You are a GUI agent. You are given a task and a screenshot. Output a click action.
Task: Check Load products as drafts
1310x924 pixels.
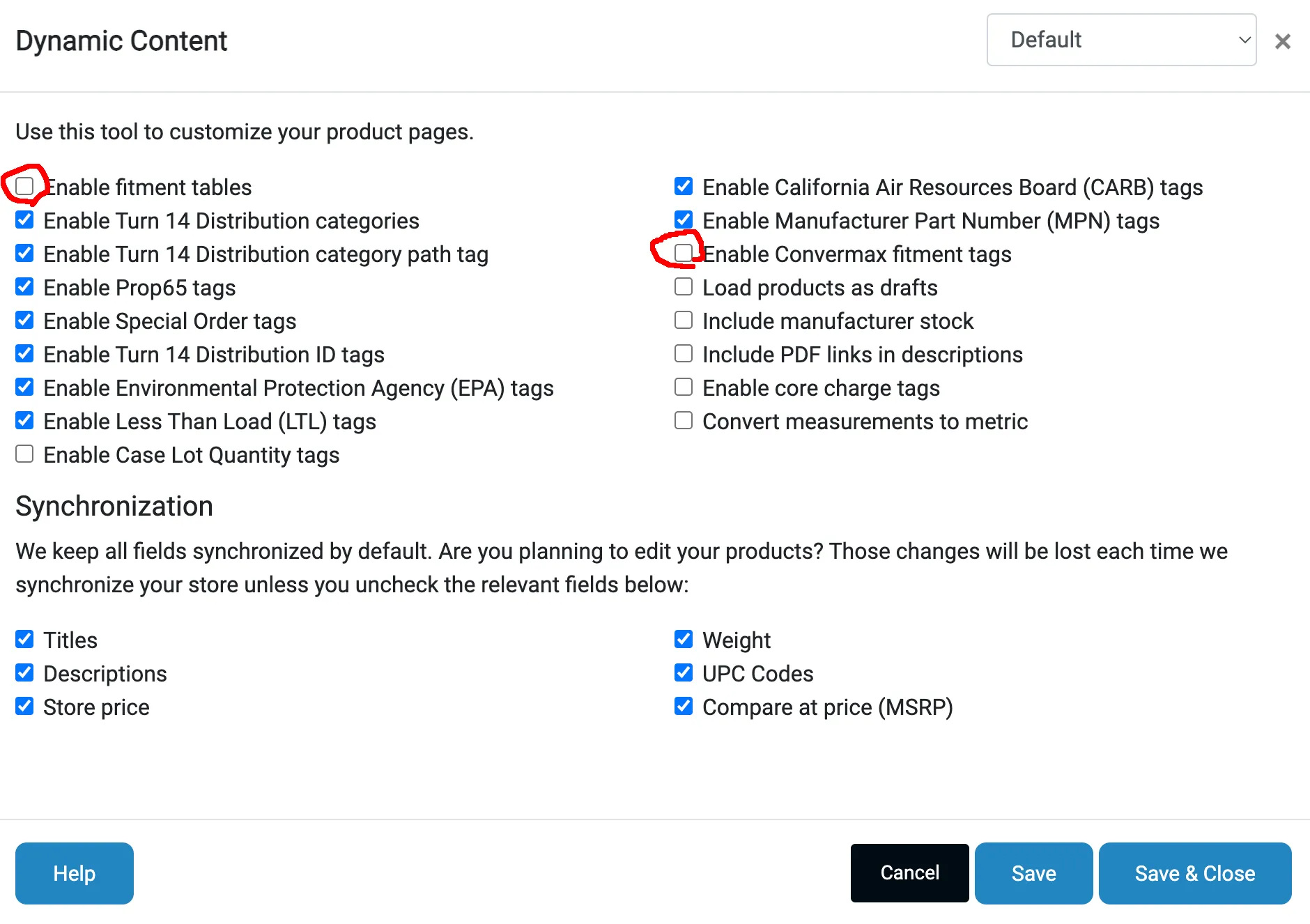point(684,287)
